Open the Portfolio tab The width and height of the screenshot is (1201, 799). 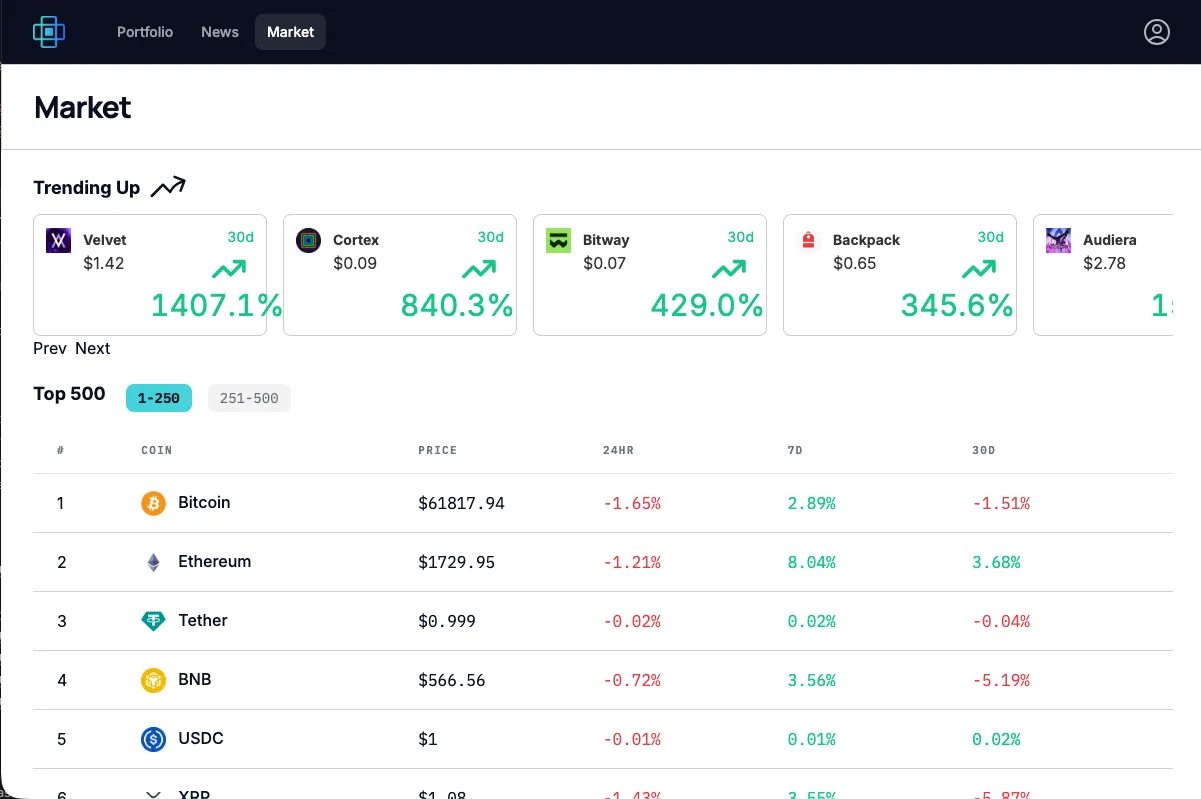(x=145, y=32)
